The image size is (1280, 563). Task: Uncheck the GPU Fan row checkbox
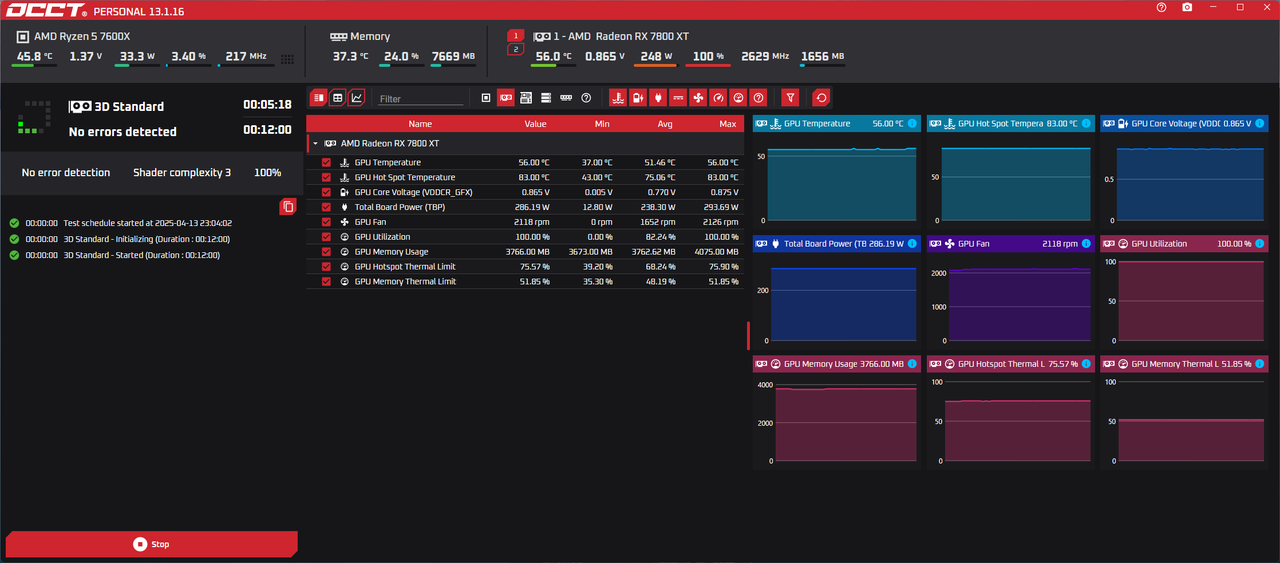326,222
